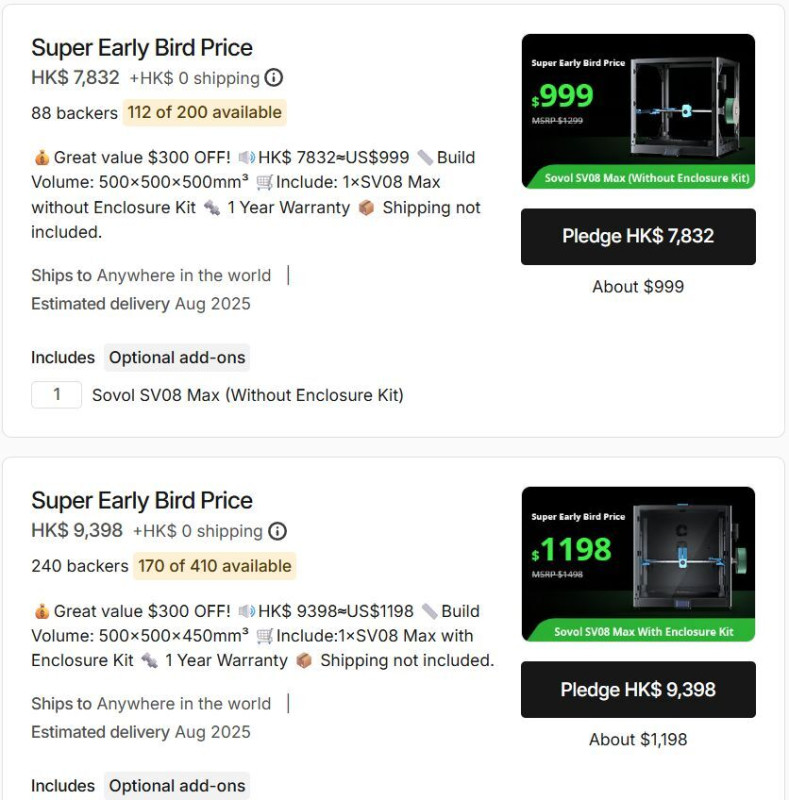
Task: Click shipping info icon for HK$ 9,398 reward
Action: point(277,531)
